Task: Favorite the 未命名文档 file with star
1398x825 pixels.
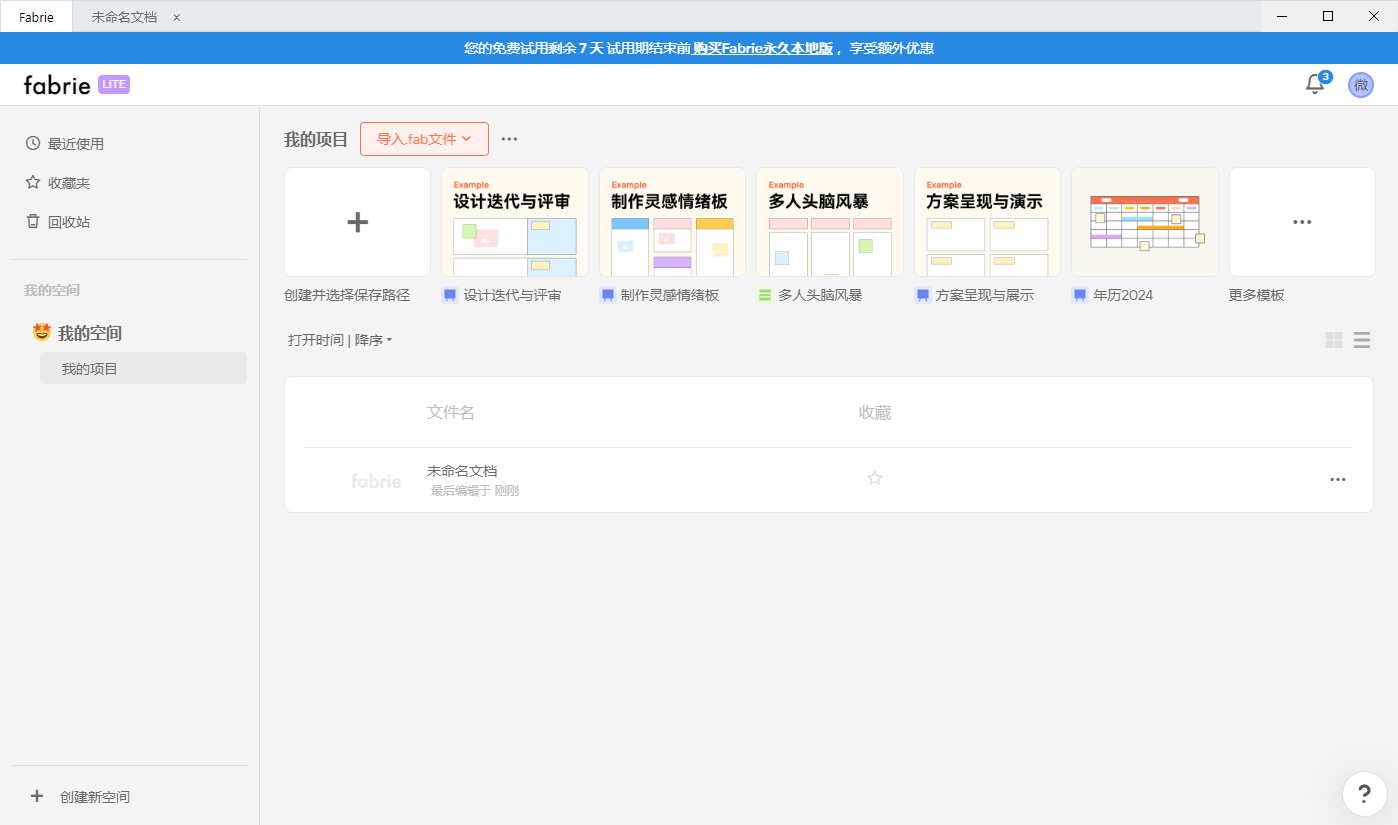Action: click(x=875, y=478)
